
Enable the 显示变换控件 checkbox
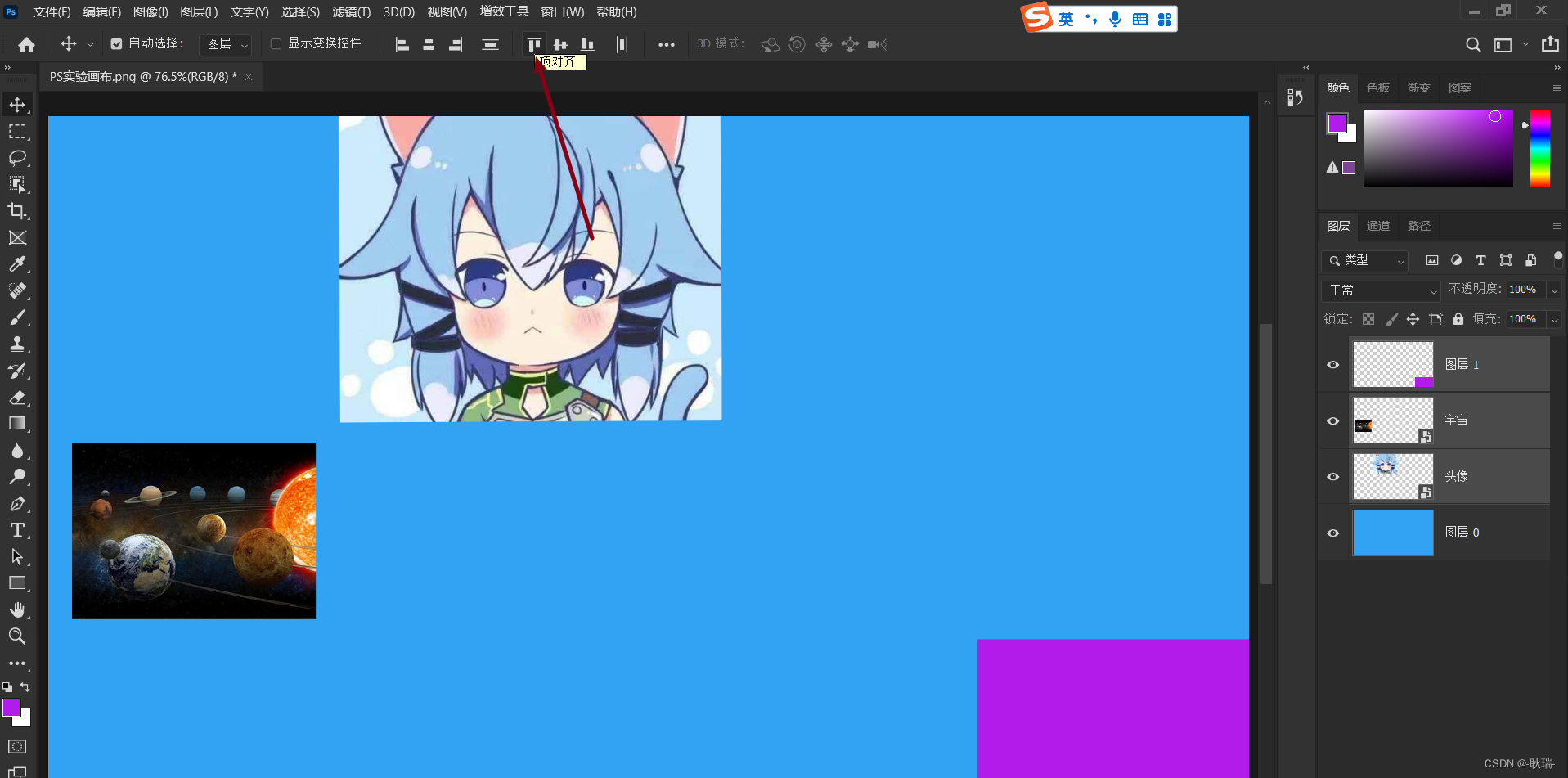276,44
